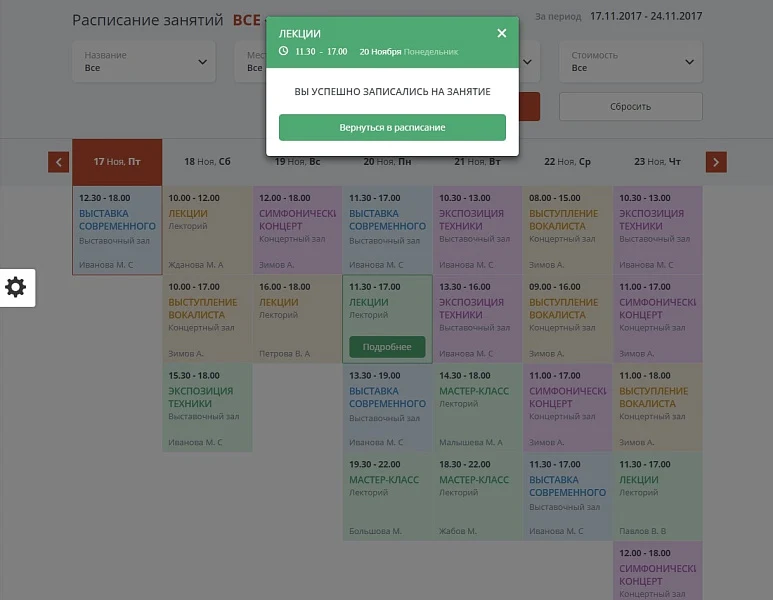Click the ЛЕКЦИИ popup title
This screenshot has height=600, width=773.
pyautogui.click(x=300, y=34)
